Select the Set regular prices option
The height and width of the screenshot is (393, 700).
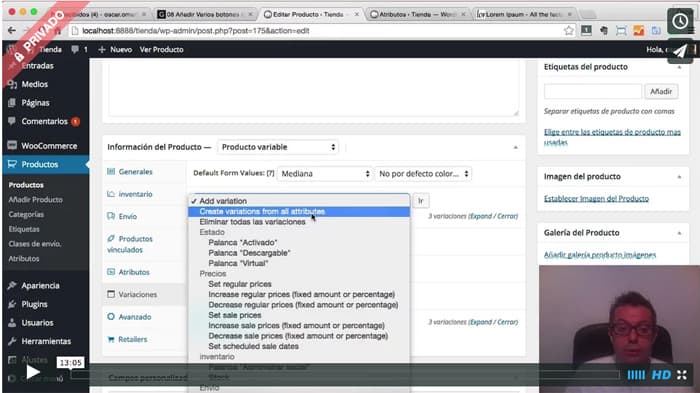[x=299, y=284]
